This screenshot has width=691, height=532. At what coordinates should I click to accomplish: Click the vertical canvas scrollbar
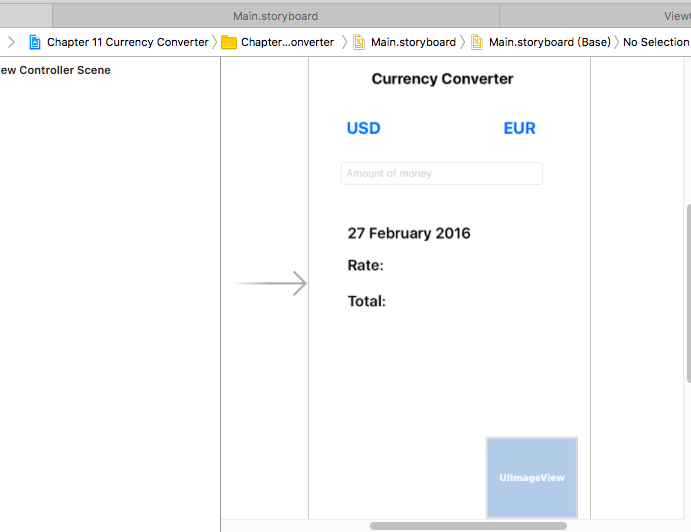pos(687,292)
